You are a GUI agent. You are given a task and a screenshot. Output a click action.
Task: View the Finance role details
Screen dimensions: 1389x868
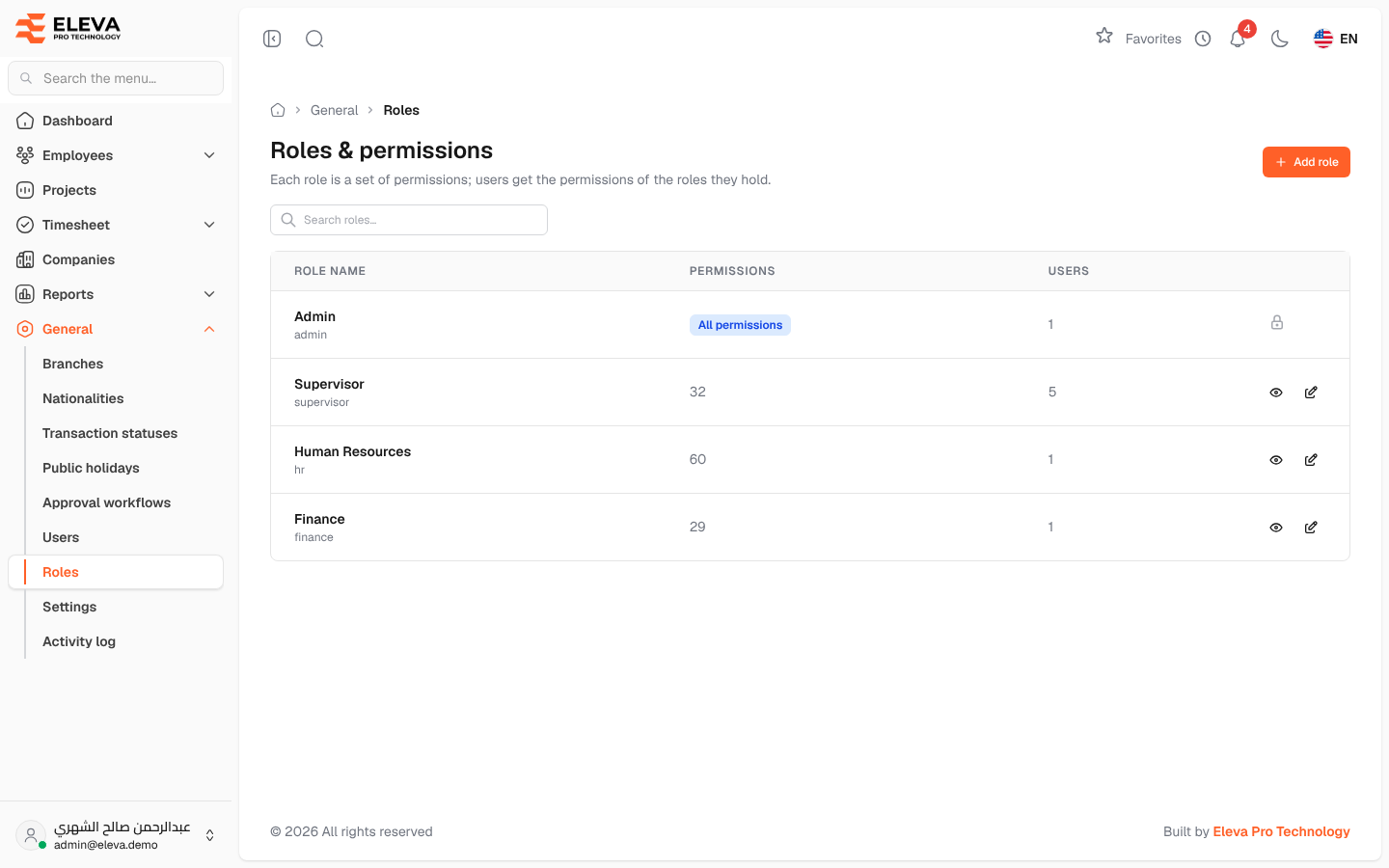[x=1276, y=528]
